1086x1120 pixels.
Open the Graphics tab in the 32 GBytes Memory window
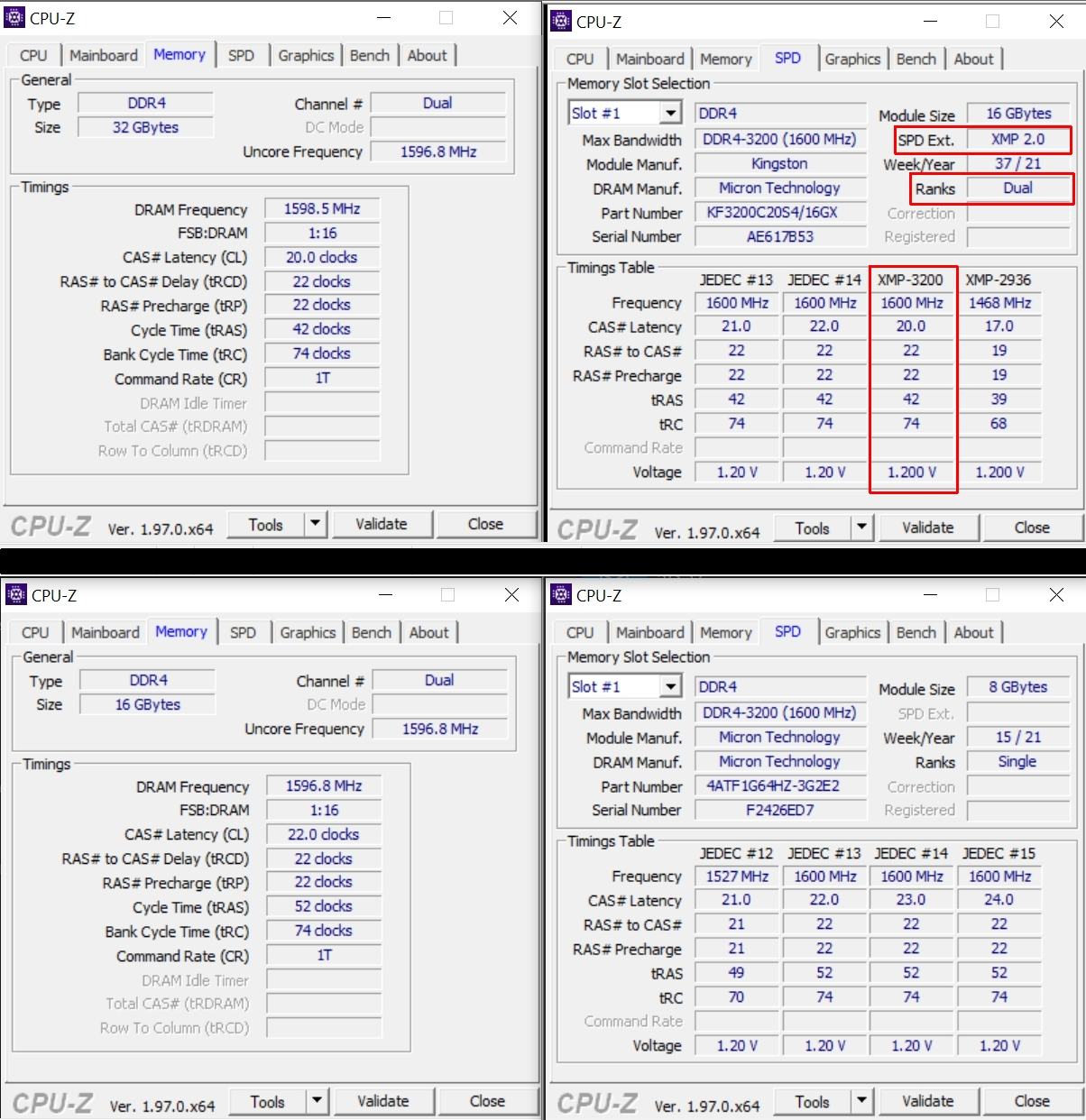[306, 55]
